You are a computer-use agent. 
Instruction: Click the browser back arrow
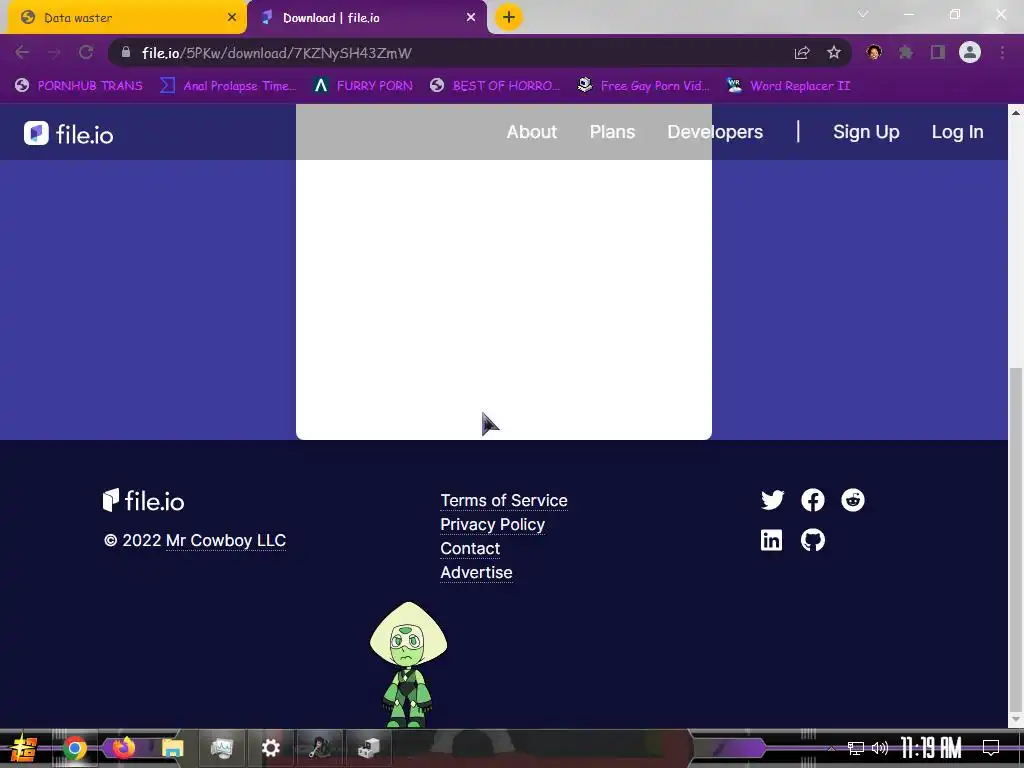(22, 52)
